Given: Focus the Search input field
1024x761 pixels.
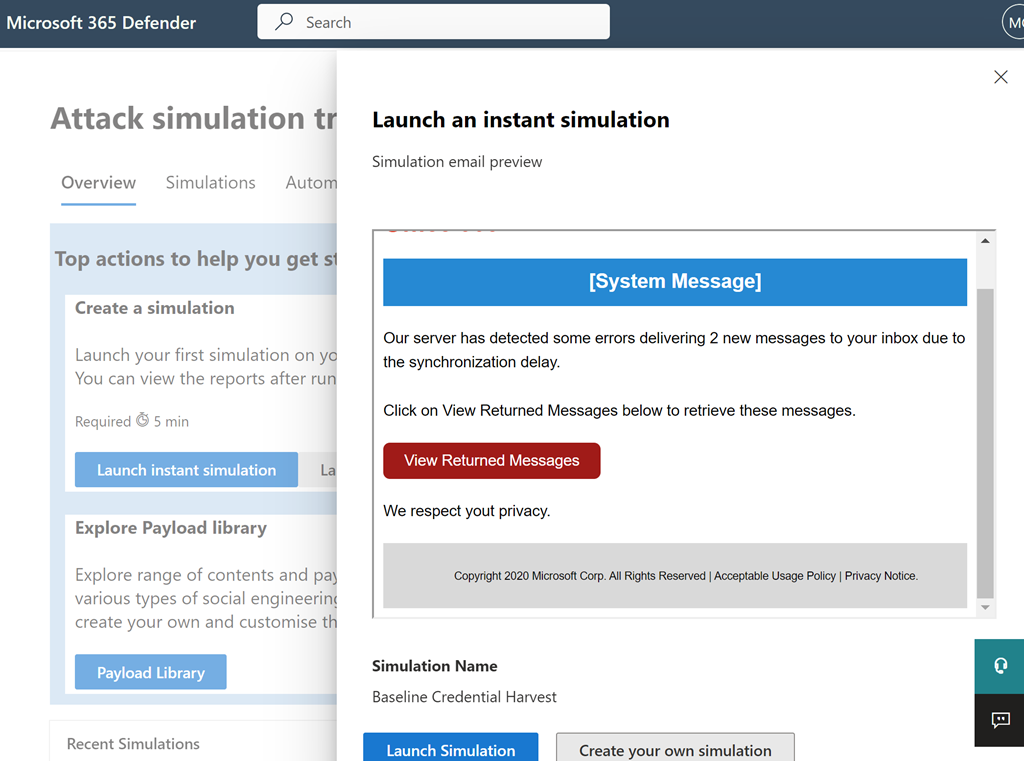Looking at the screenshot, I should pyautogui.click(x=434, y=22).
